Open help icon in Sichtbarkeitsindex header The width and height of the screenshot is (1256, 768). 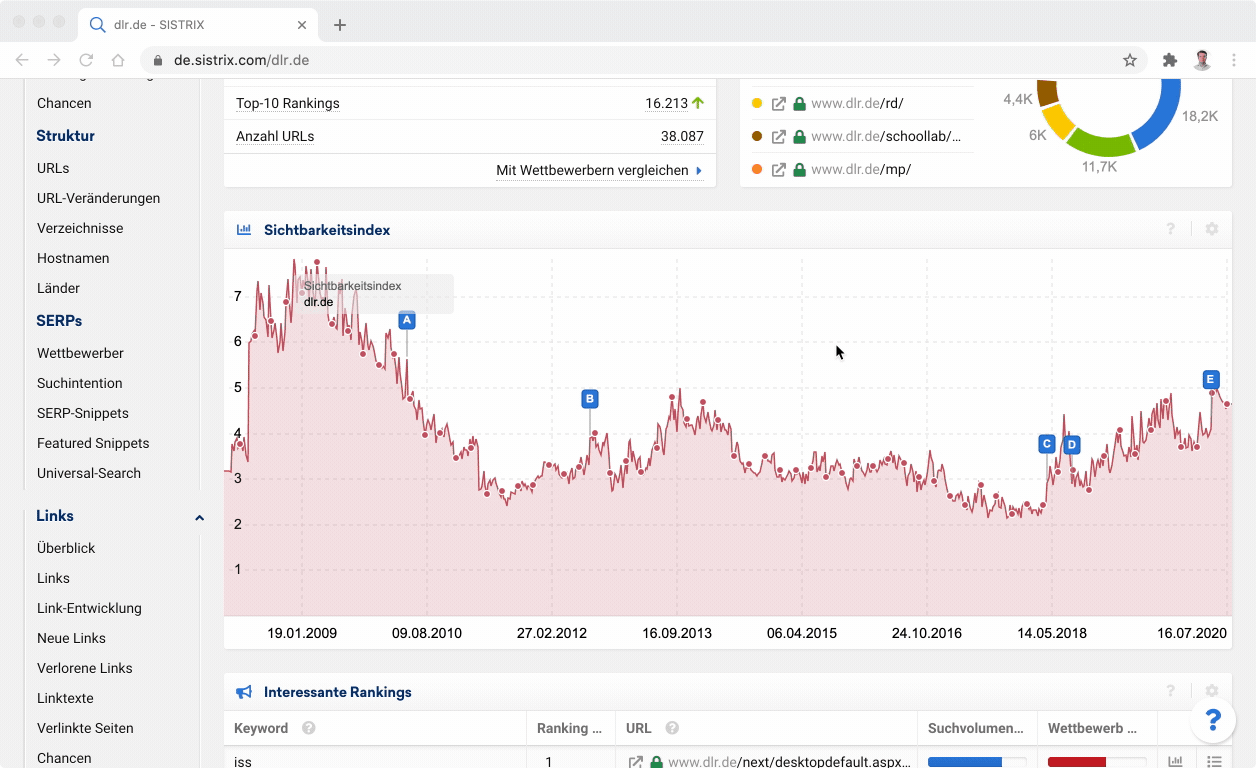pyautogui.click(x=1170, y=229)
